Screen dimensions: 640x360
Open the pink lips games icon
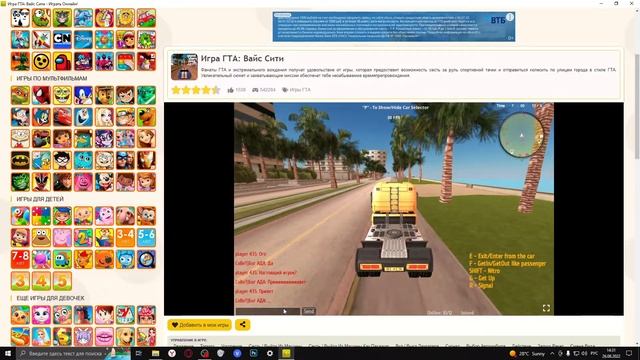point(104,337)
